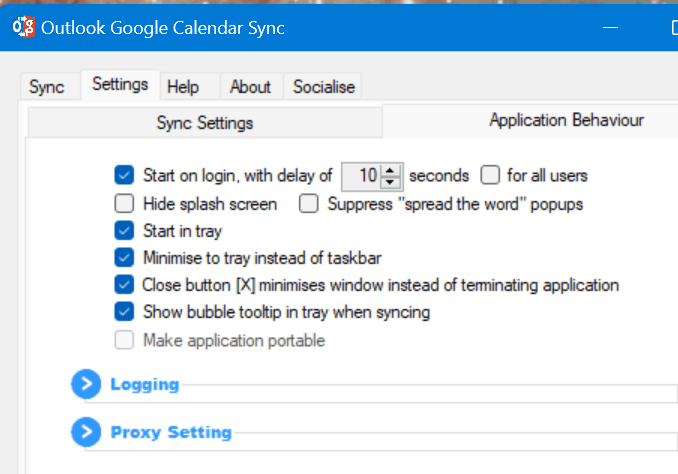Expand the Proxy Setting section chevron
This screenshot has width=678, height=474.
(86, 432)
